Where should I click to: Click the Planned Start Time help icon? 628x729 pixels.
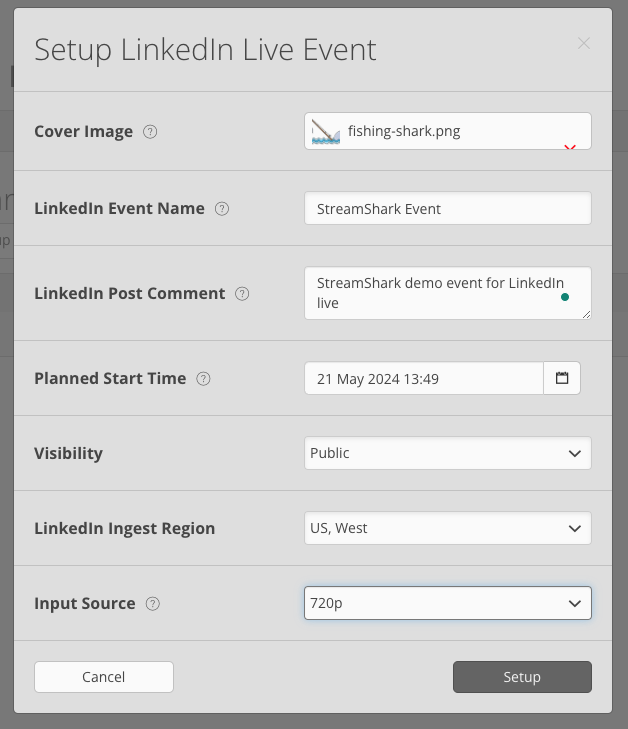203,379
